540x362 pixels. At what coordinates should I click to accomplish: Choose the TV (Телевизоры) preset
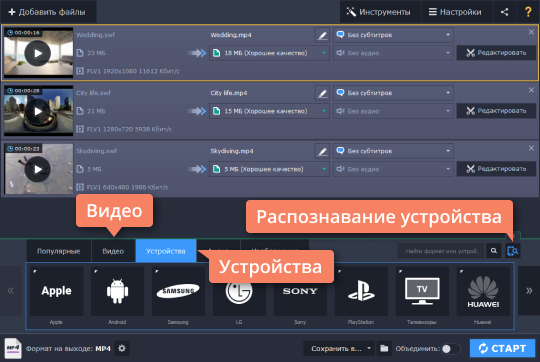[422, 291]
